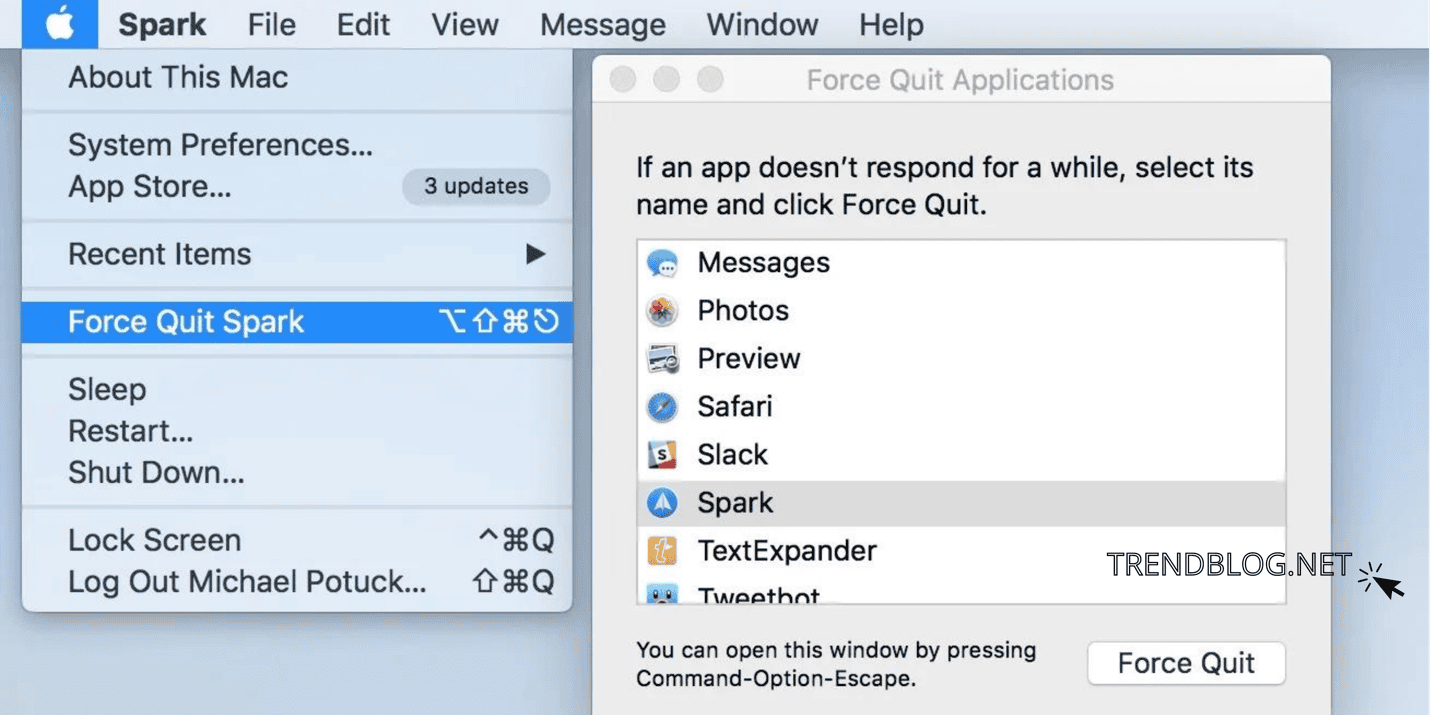The image size is (1430, 715).
Task: Select Messages text in the app list
Action: [x=764, y=263]
